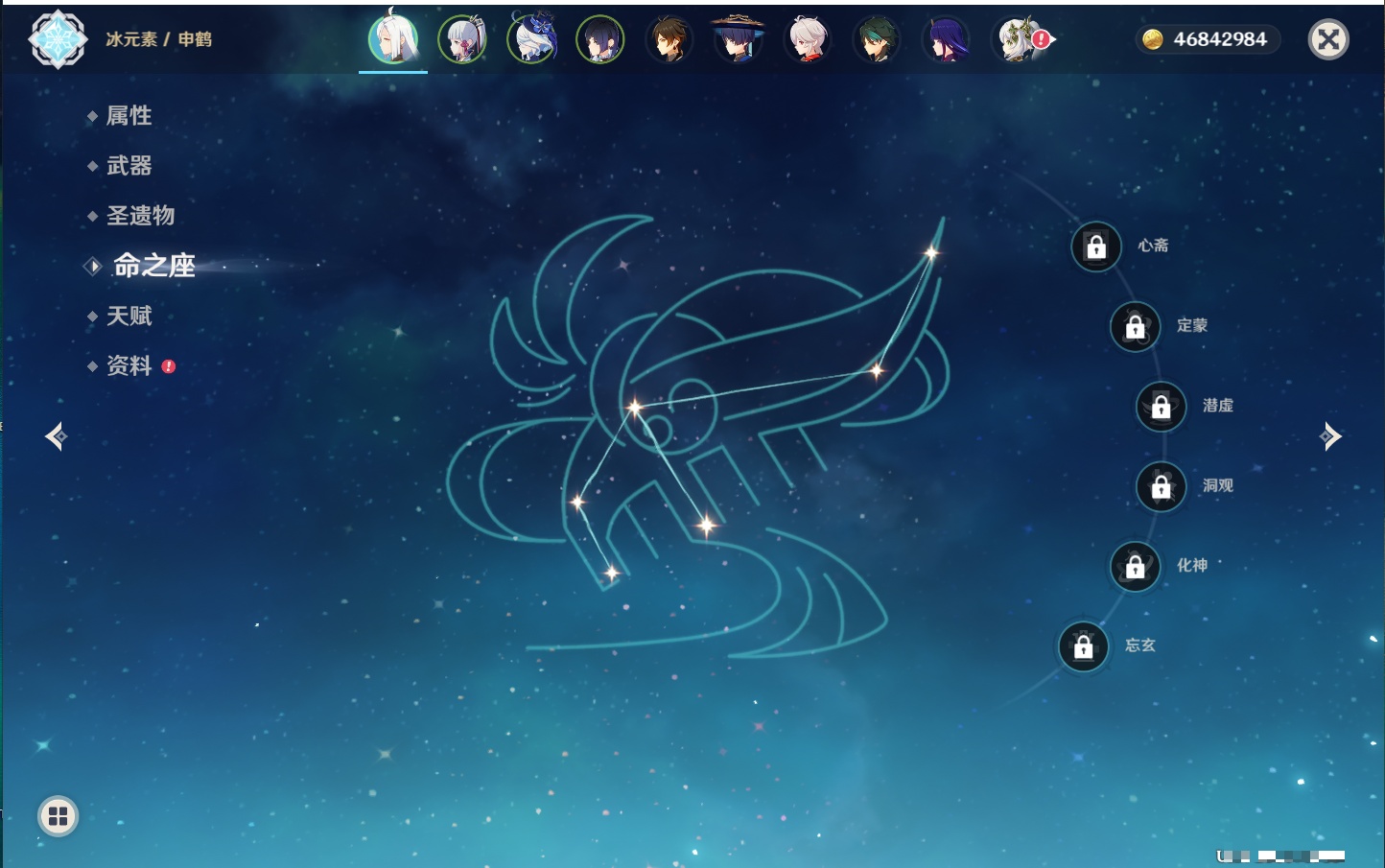Open the 资料 profile menu

(130, 365)
